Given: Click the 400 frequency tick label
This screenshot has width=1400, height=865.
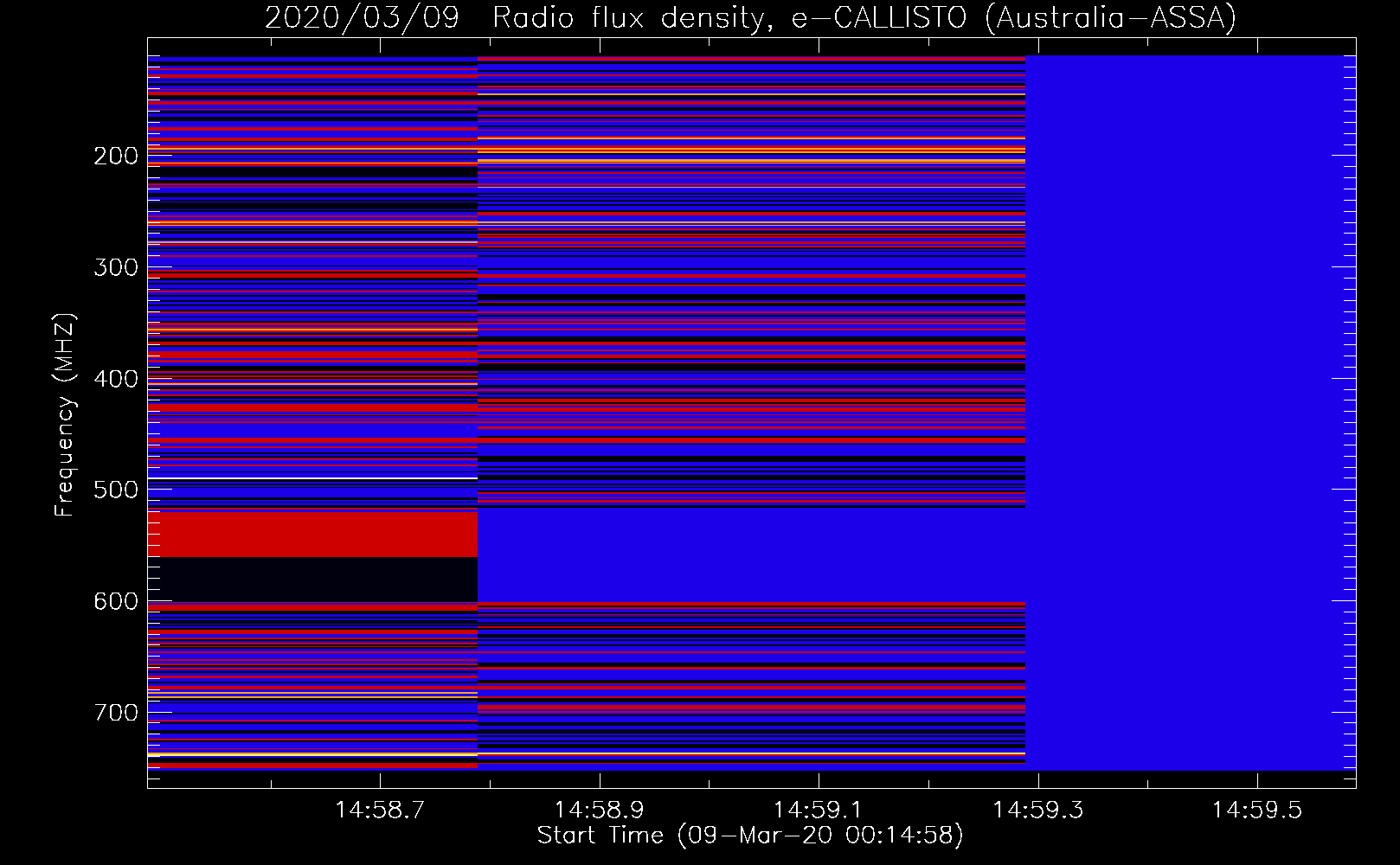Looking at the screenshot, I should click(116, 379).
